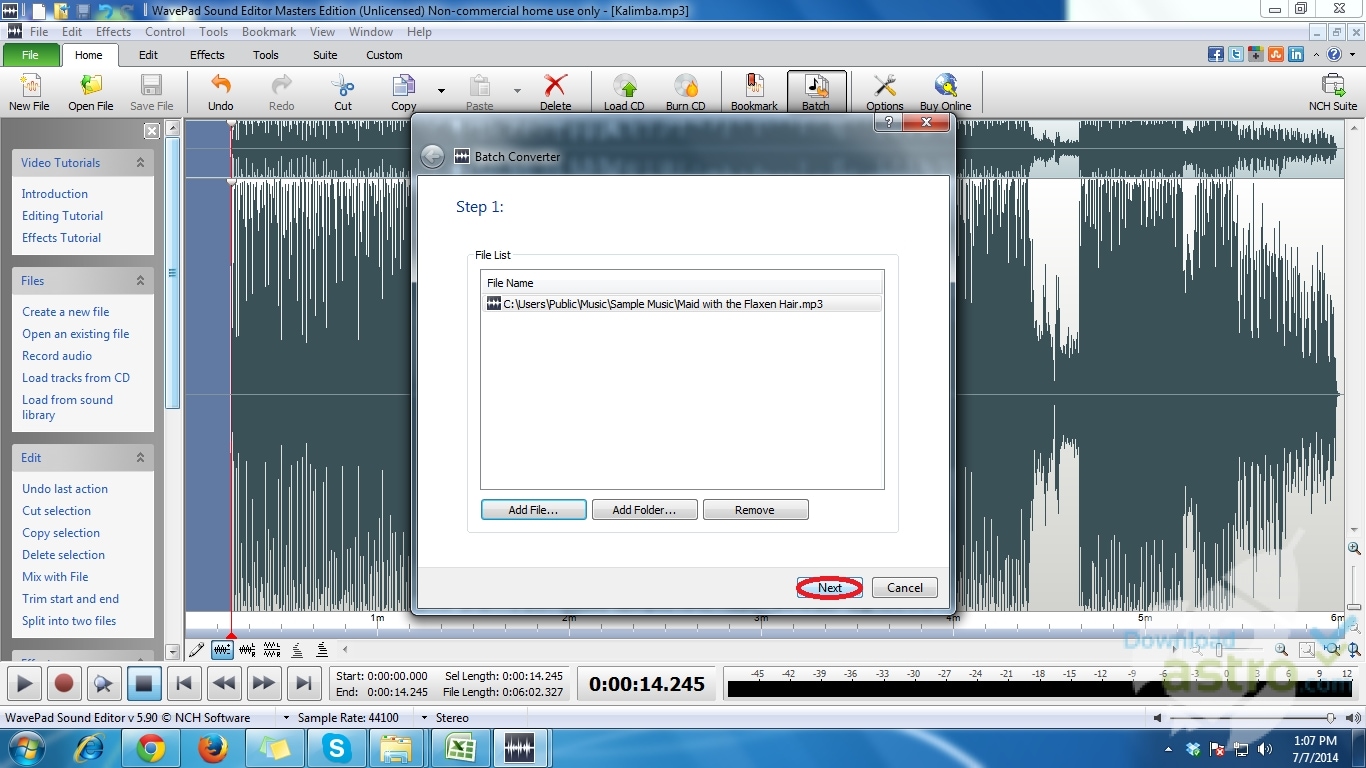Select Maid with the Flaxen Hair.mp3 row
The image size is (1366, 768).
point(681,304)
